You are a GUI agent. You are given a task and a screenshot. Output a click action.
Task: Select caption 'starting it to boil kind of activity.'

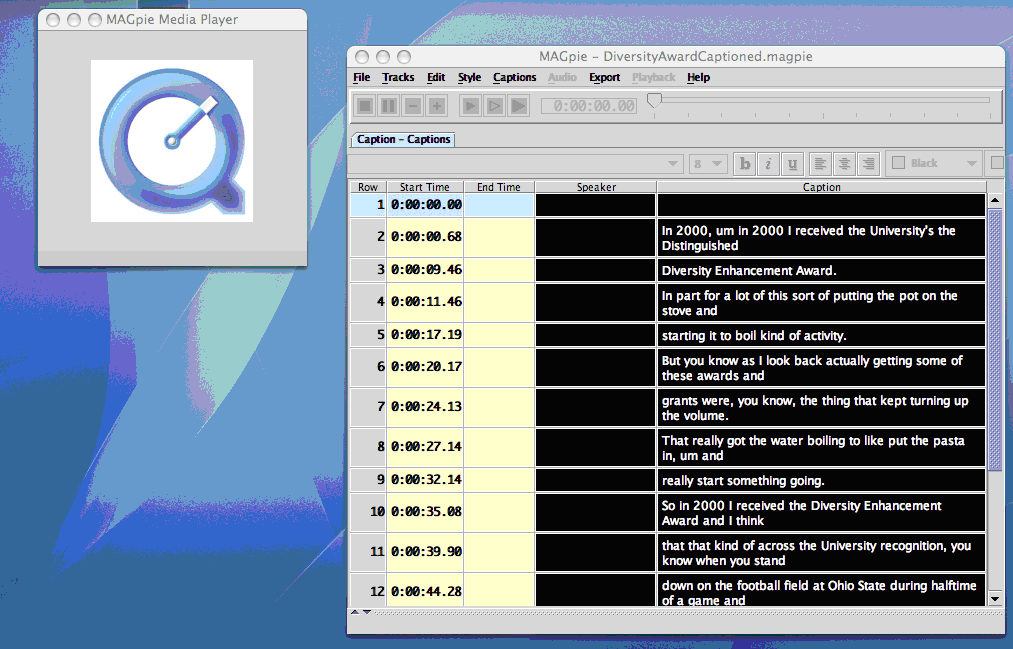pyautogui.click(x=821, y=335)
